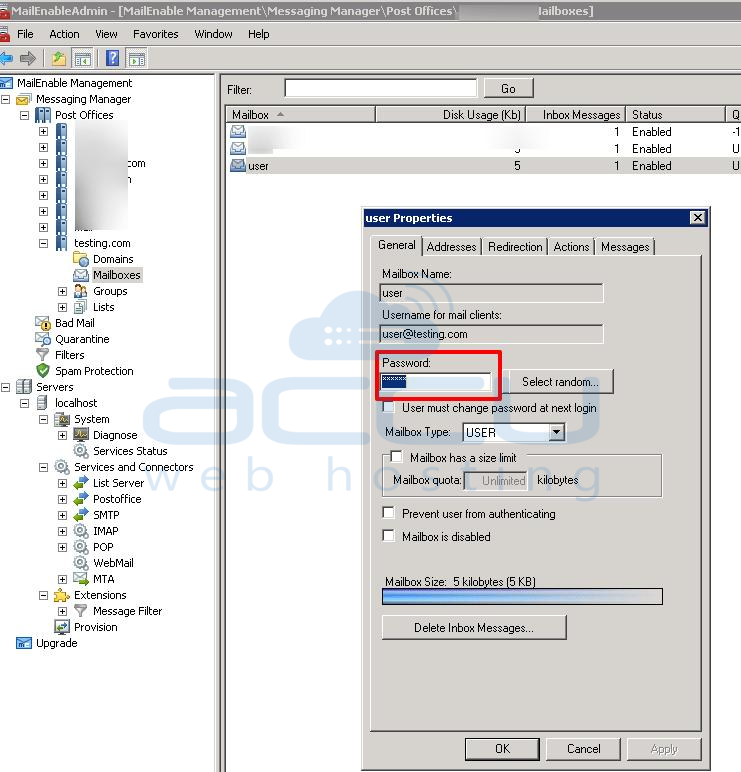Check the Mailbox is disabled box

pyautogui.click(x=388, y=536)
